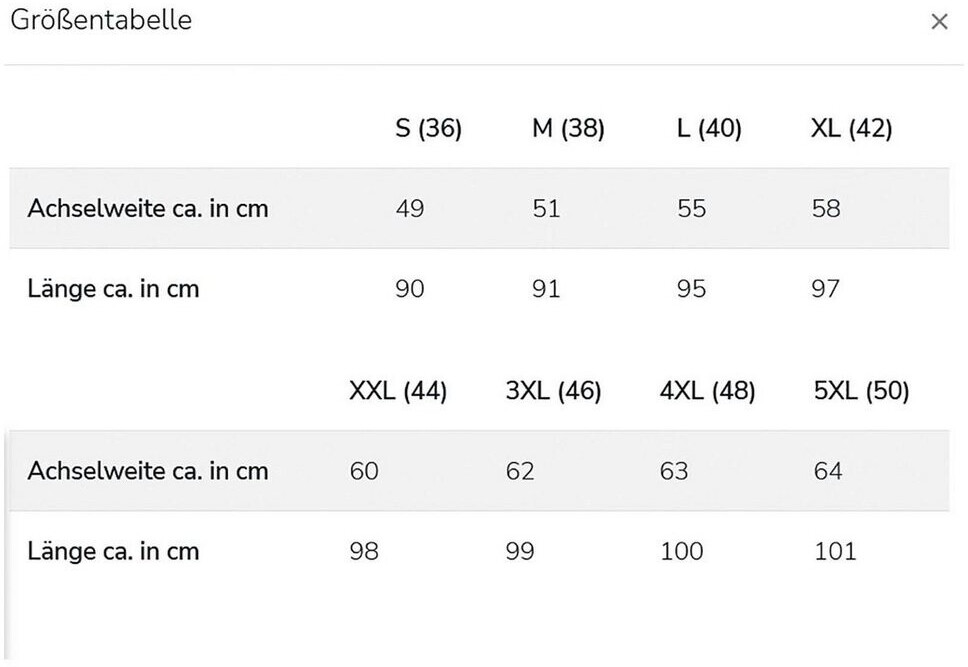The image size is (968, 667).
Task: Click the Länge value 100 for 4XL
Action: pos(682,551)
